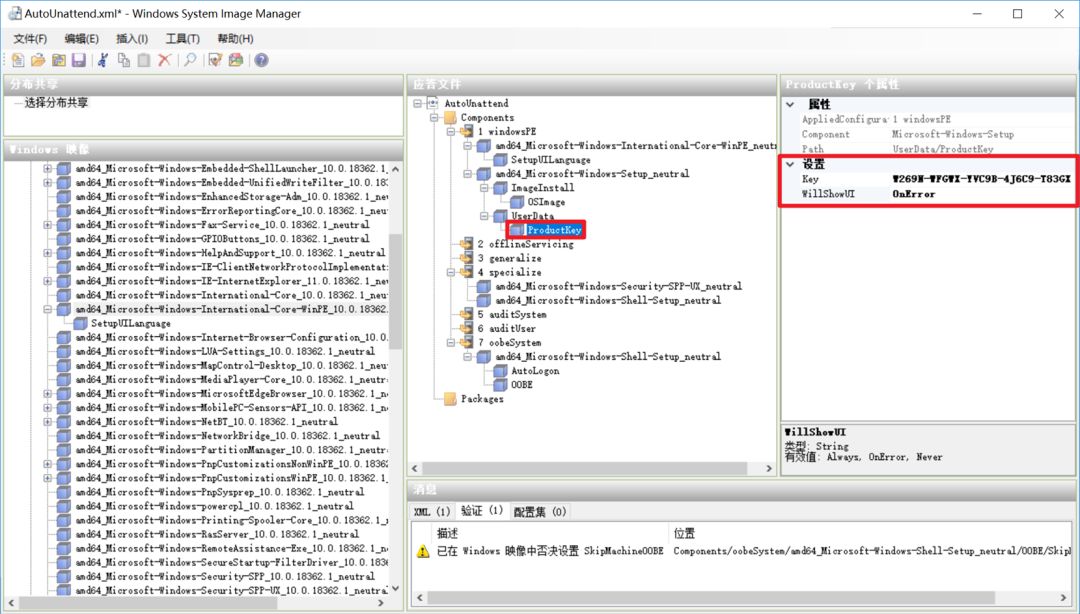
Task: Select the Packages folder in answer file
Action: coord(482,399)
